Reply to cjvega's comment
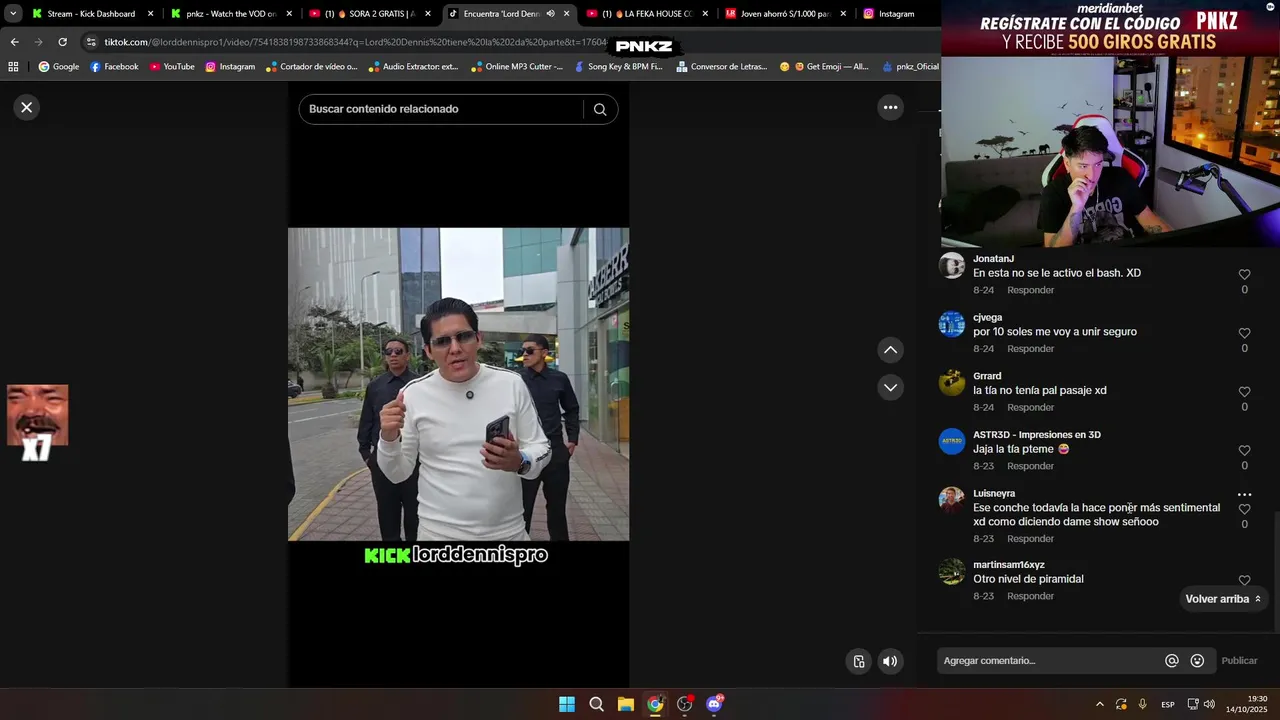The width and height of the screenshot is (1280, 720). pos(1030,349)
